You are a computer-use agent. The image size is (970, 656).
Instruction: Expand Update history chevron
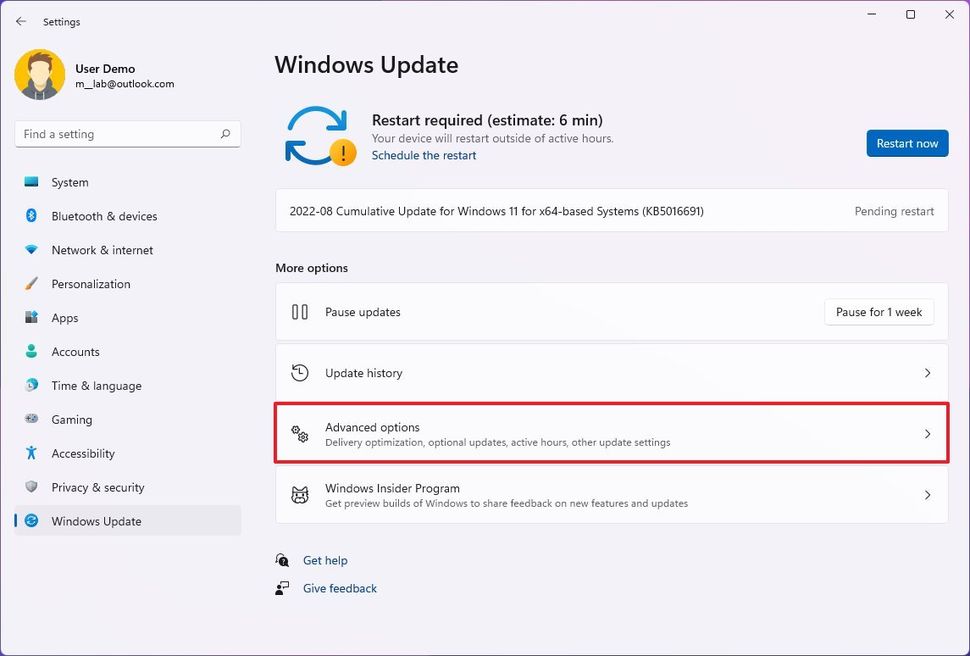point(927,373)
